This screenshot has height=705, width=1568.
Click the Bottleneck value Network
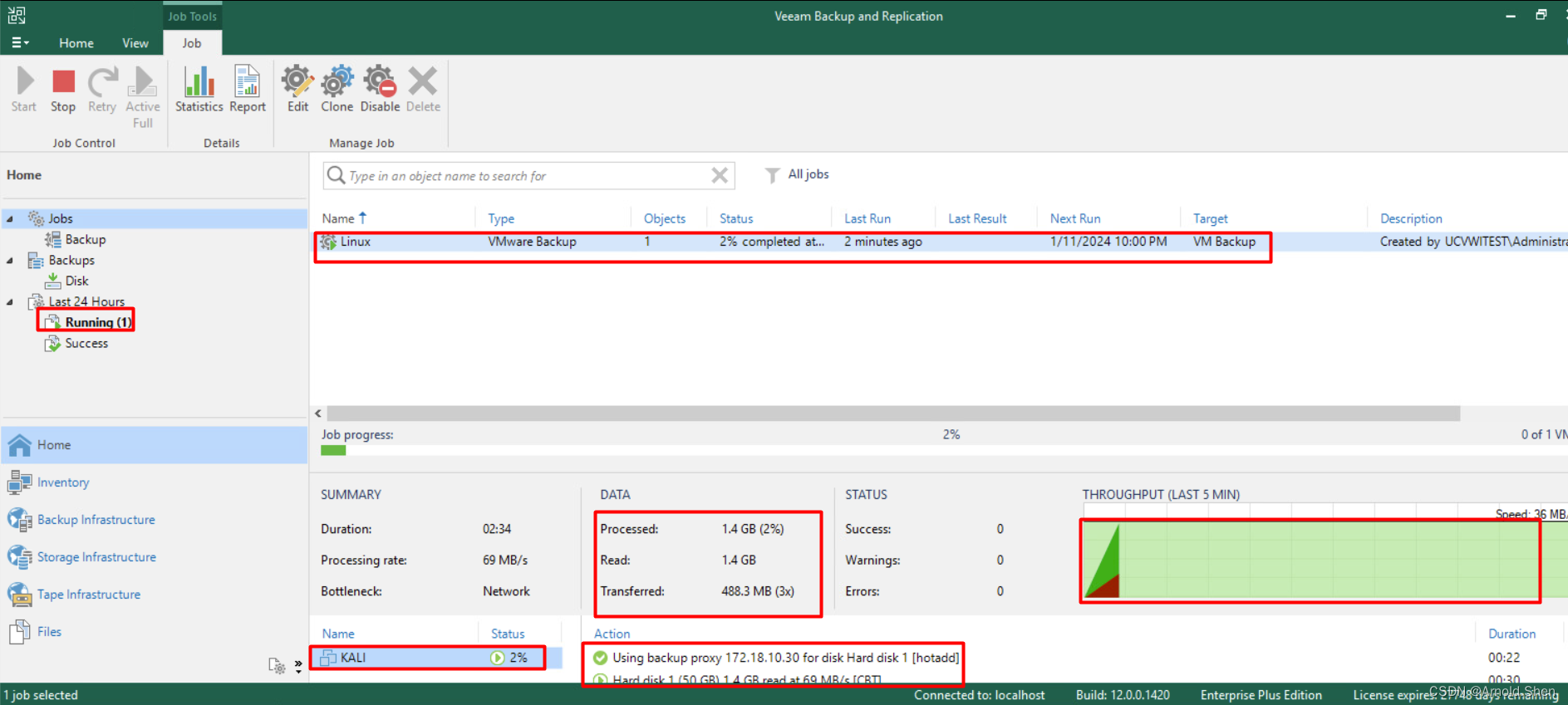506,591
